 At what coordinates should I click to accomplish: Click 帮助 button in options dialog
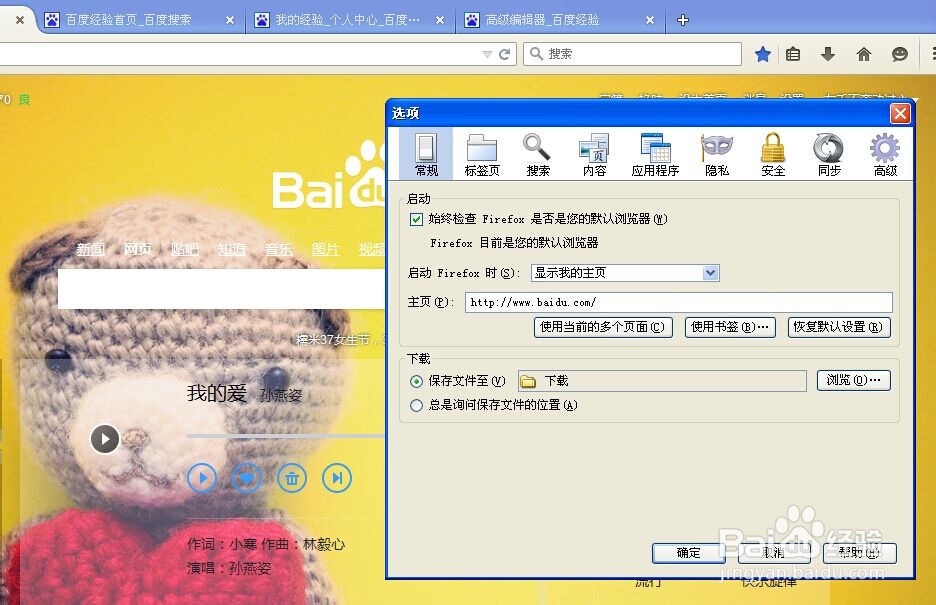pyautogui.click(x=860, y=553)
